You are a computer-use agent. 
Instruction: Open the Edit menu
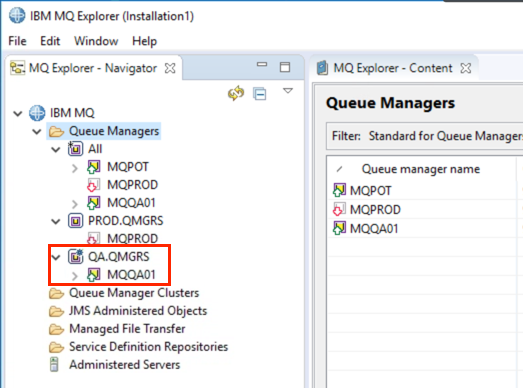(x=50, y=41)
